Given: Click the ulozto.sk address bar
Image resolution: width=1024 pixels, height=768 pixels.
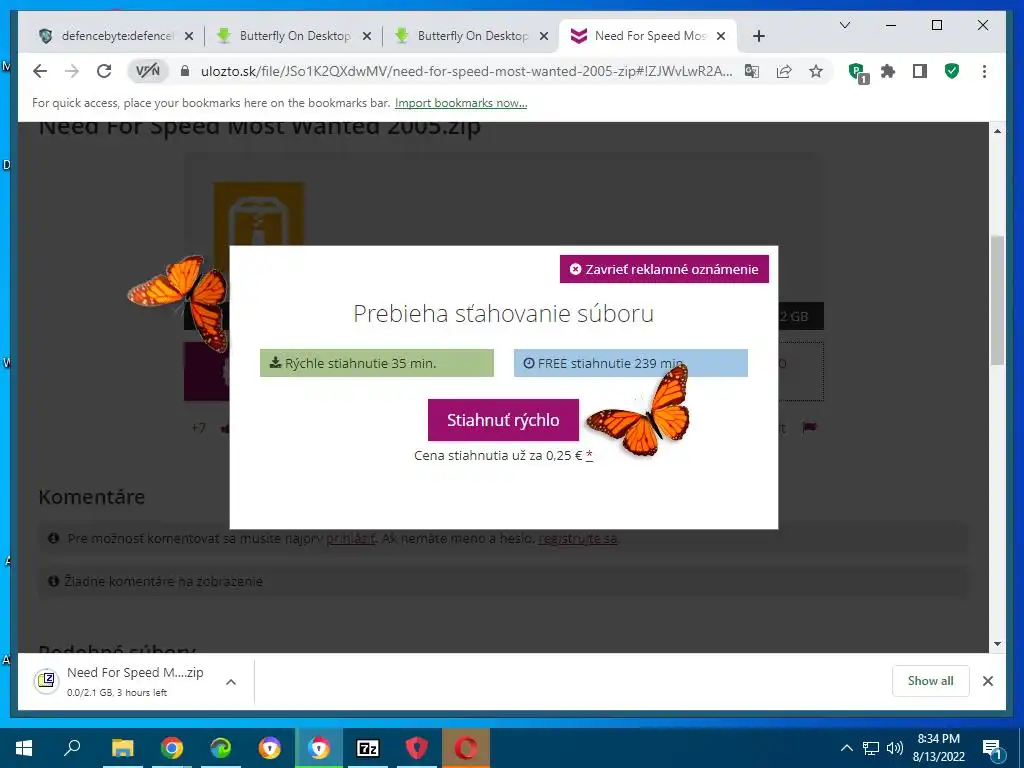Looking at the screenshot, I should (x=466, y=71).
